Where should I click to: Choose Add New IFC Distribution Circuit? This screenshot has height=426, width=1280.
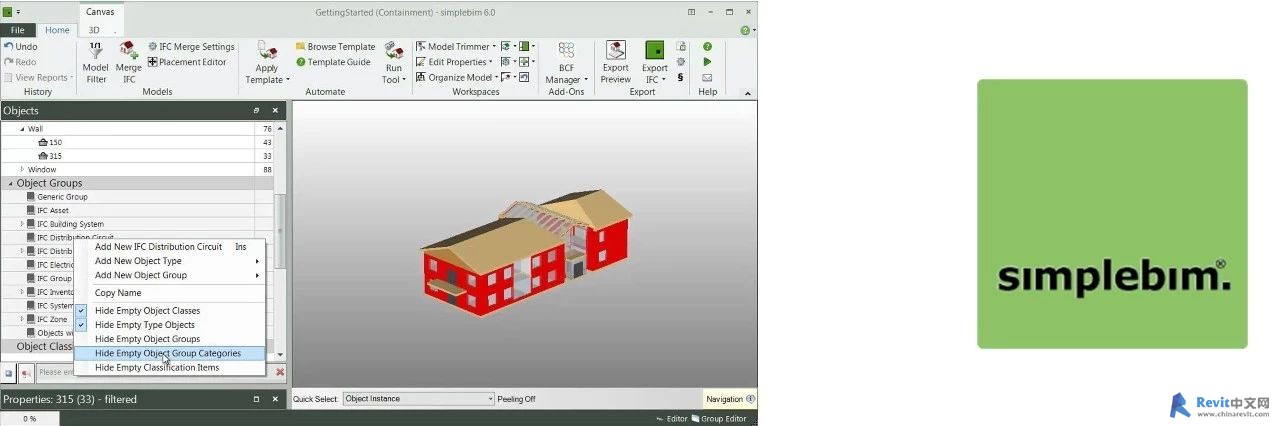pyautogui.click(x=170, y=247)
